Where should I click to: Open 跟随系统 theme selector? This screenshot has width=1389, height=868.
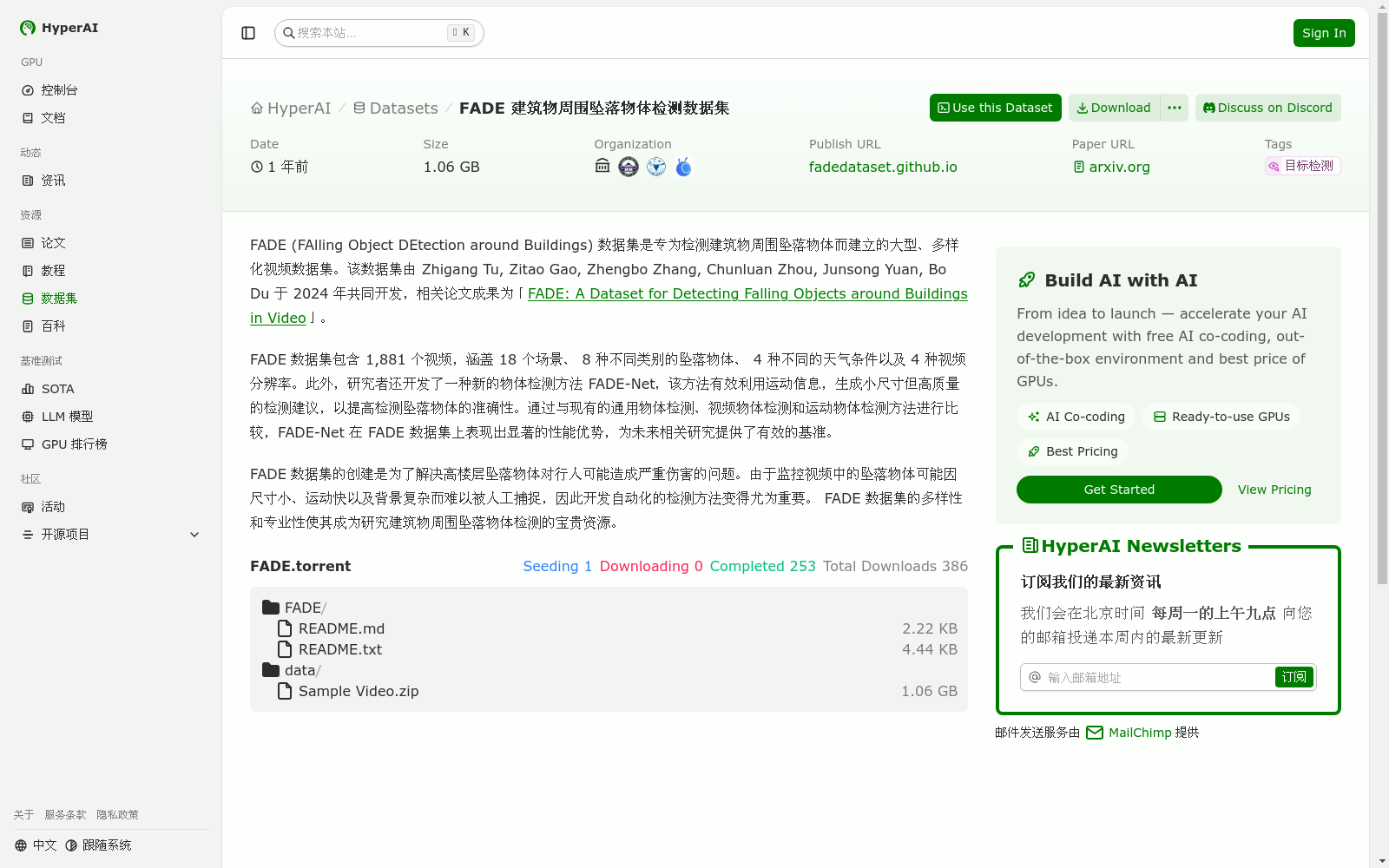(x=98, y=845)
